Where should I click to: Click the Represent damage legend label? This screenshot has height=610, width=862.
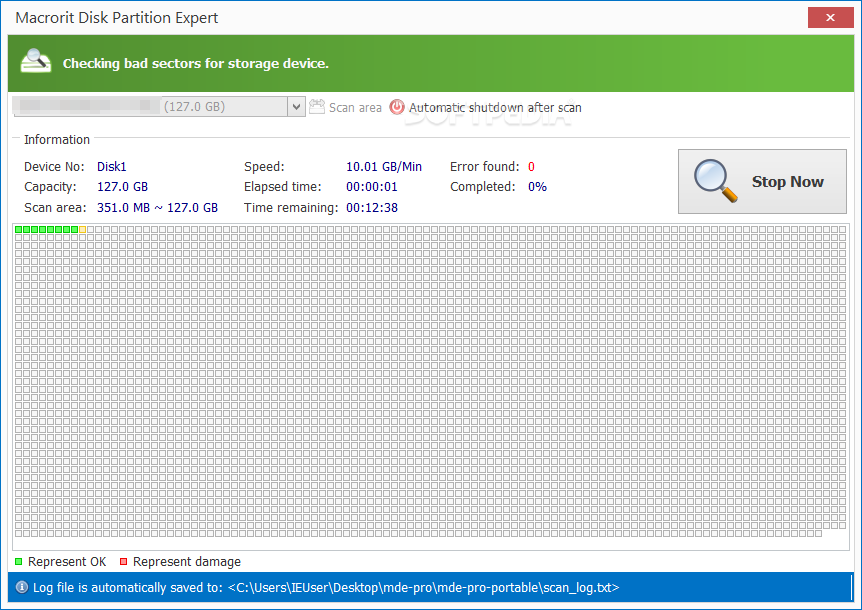187,562
